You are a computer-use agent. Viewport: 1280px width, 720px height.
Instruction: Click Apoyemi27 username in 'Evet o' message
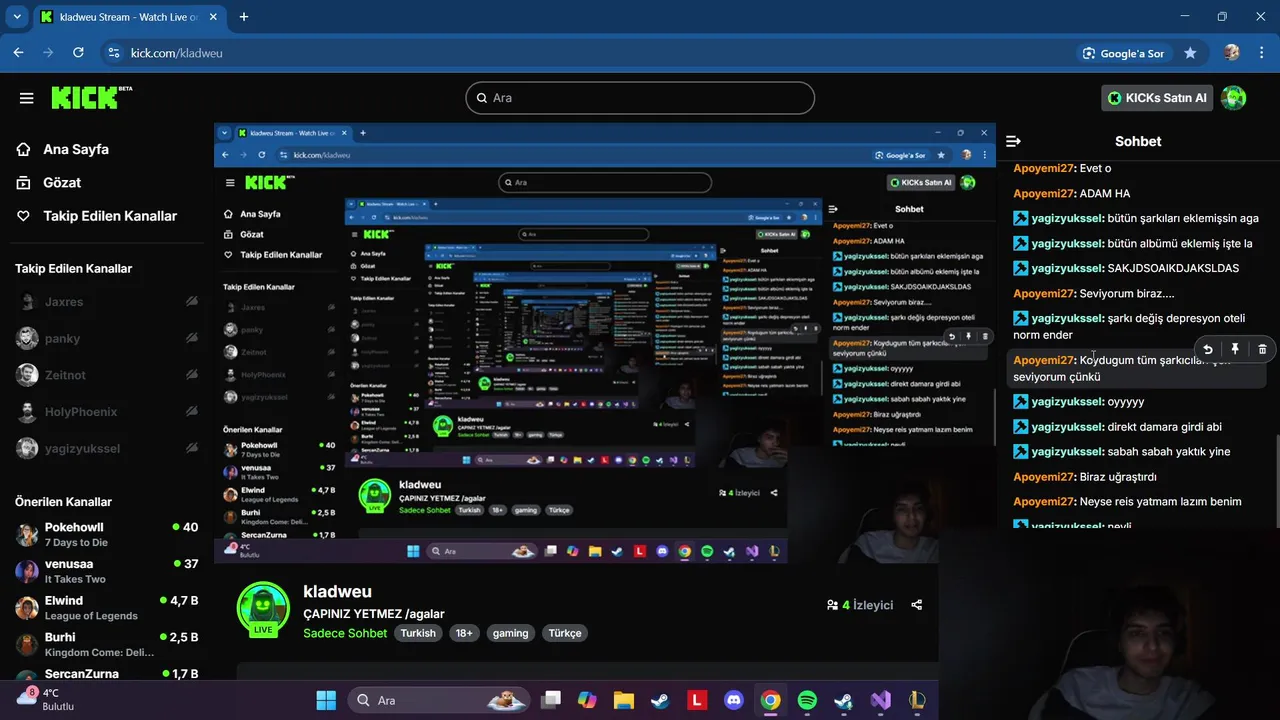[x=1043, y=168]
